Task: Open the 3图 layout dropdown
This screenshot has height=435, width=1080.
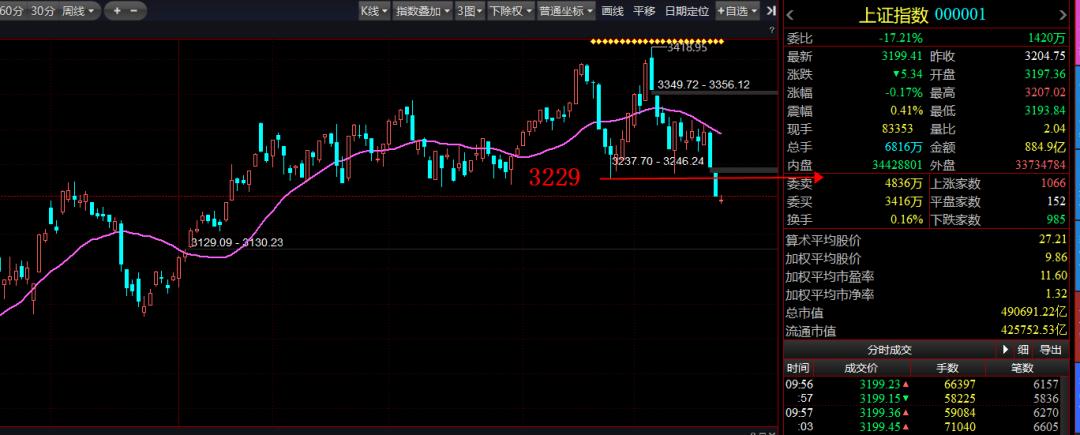Action: click(x=470, y=10)
